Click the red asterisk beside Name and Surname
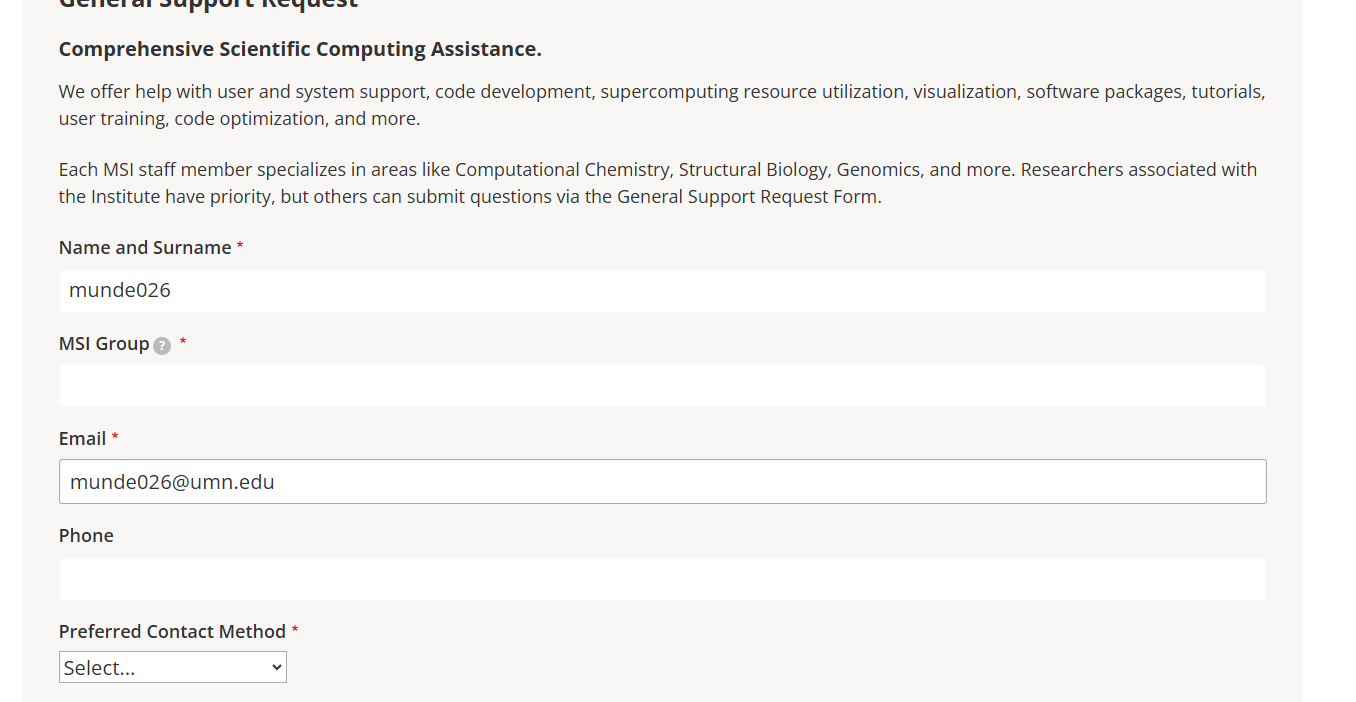This screenshot has width=1356, height=702. (x=240, y=247)
